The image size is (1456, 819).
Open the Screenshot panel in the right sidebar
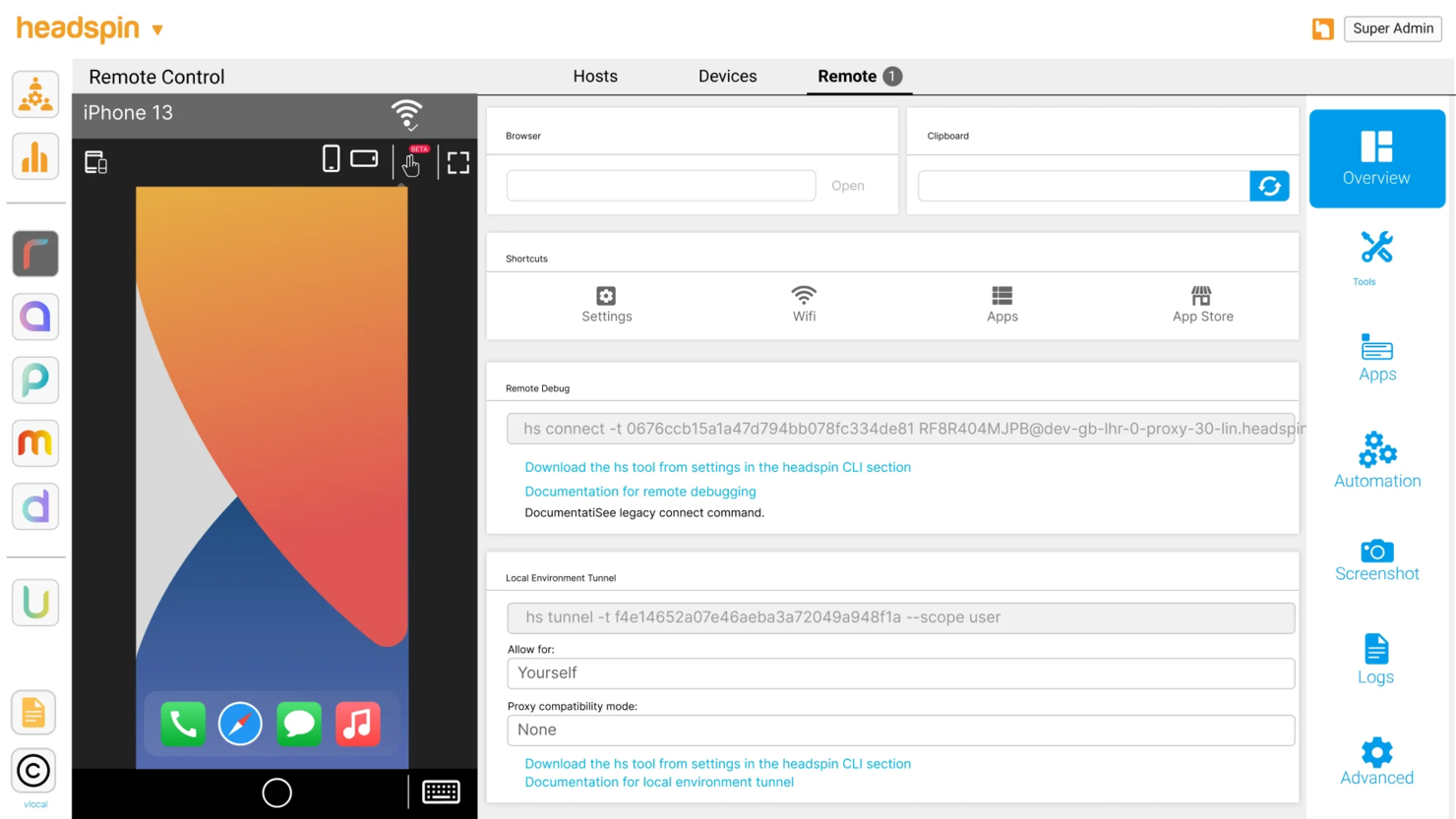coord(1376,558)
